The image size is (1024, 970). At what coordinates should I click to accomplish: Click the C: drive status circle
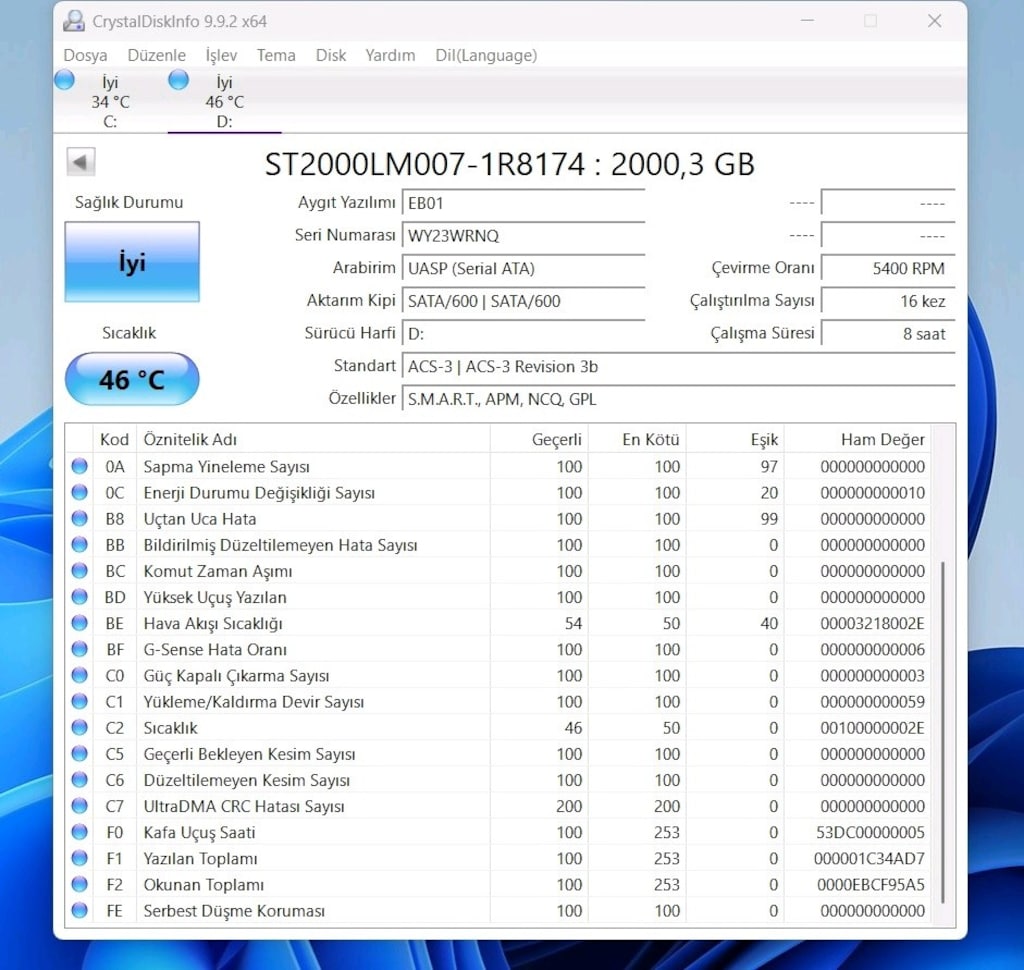64,80
